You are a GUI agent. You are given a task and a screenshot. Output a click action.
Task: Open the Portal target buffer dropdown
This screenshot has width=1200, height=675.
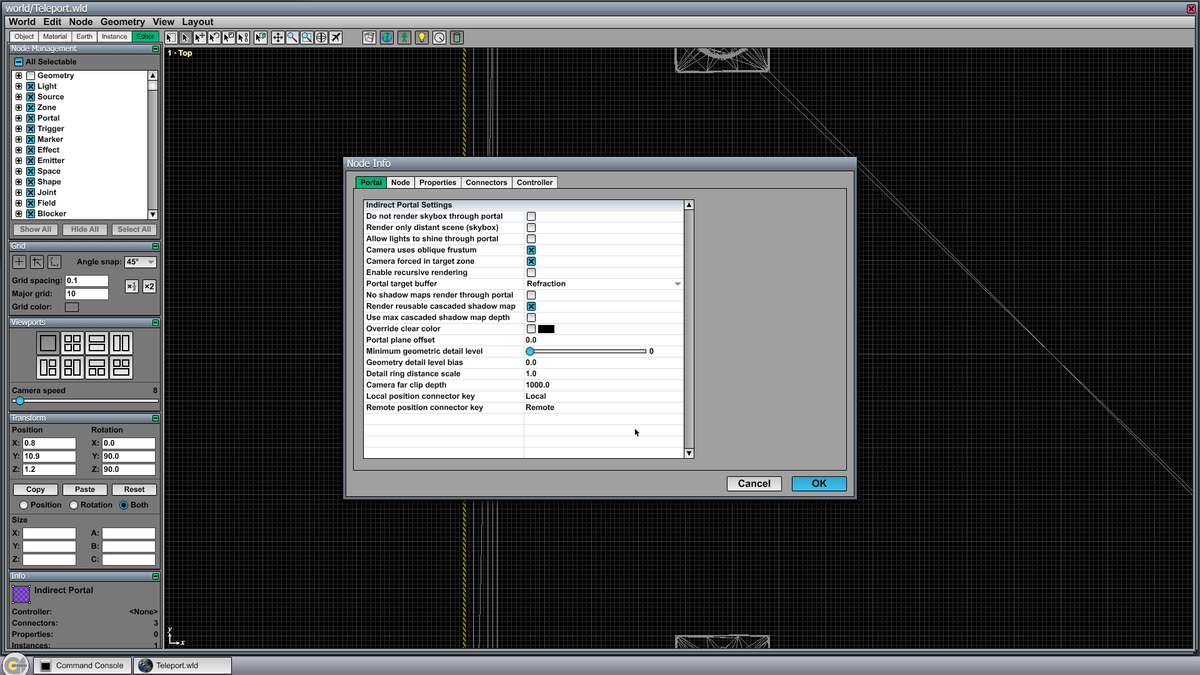click(x=679, y=284)
